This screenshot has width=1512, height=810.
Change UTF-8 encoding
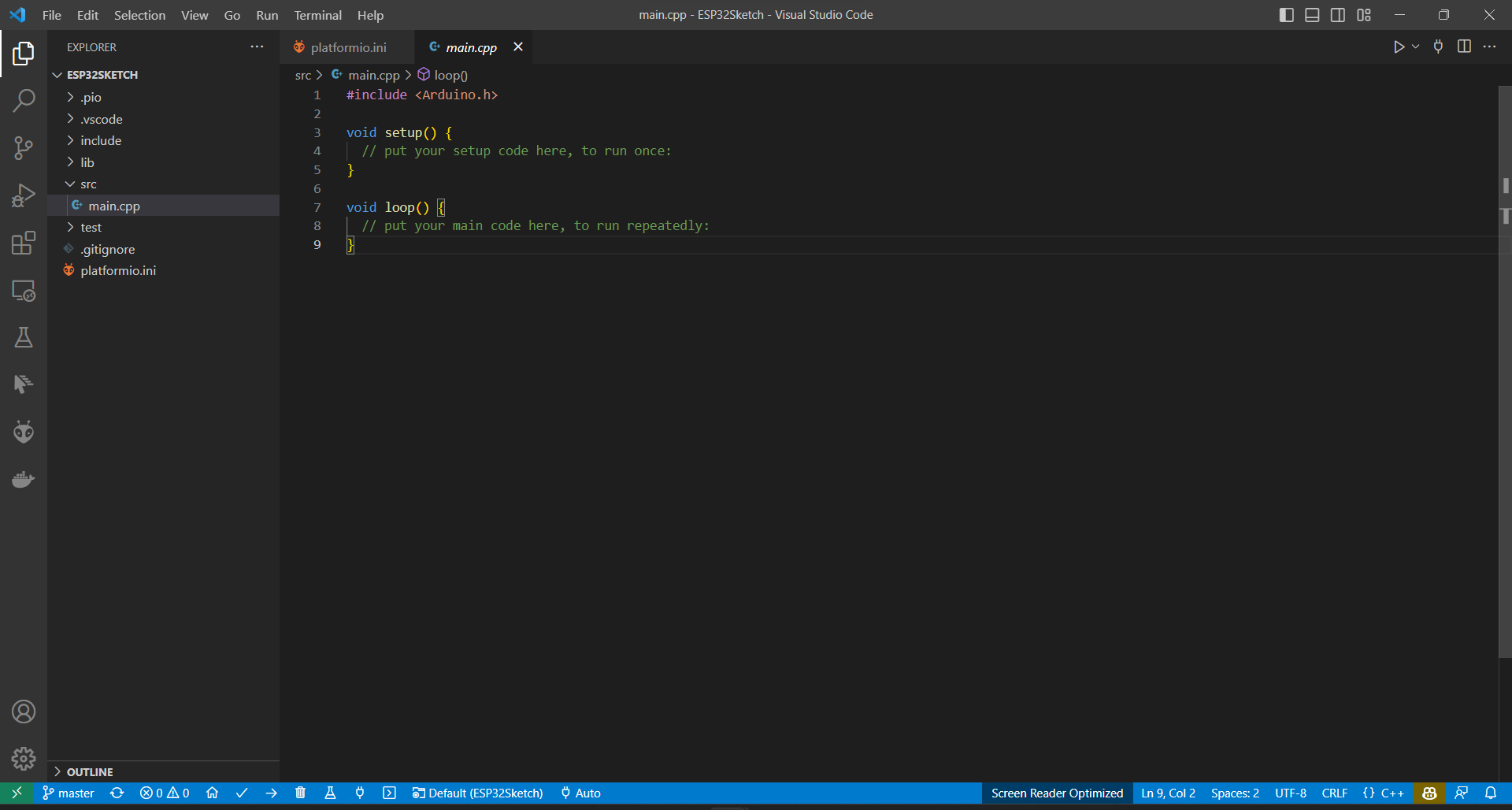tap(1291, 793)
